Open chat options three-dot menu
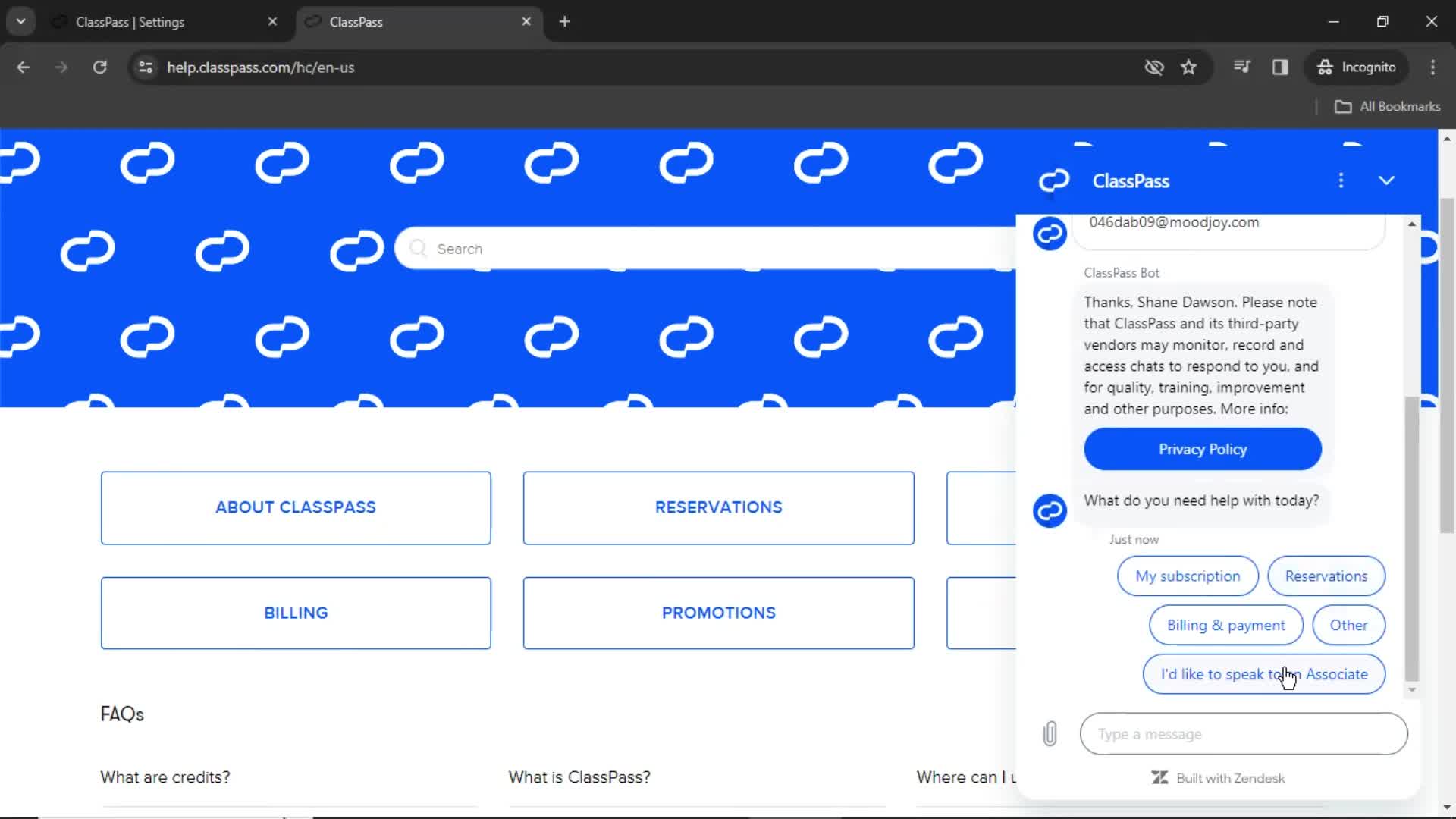Image resolution: width=1456 pixels, height=819 pixels. coord(1341,180)
